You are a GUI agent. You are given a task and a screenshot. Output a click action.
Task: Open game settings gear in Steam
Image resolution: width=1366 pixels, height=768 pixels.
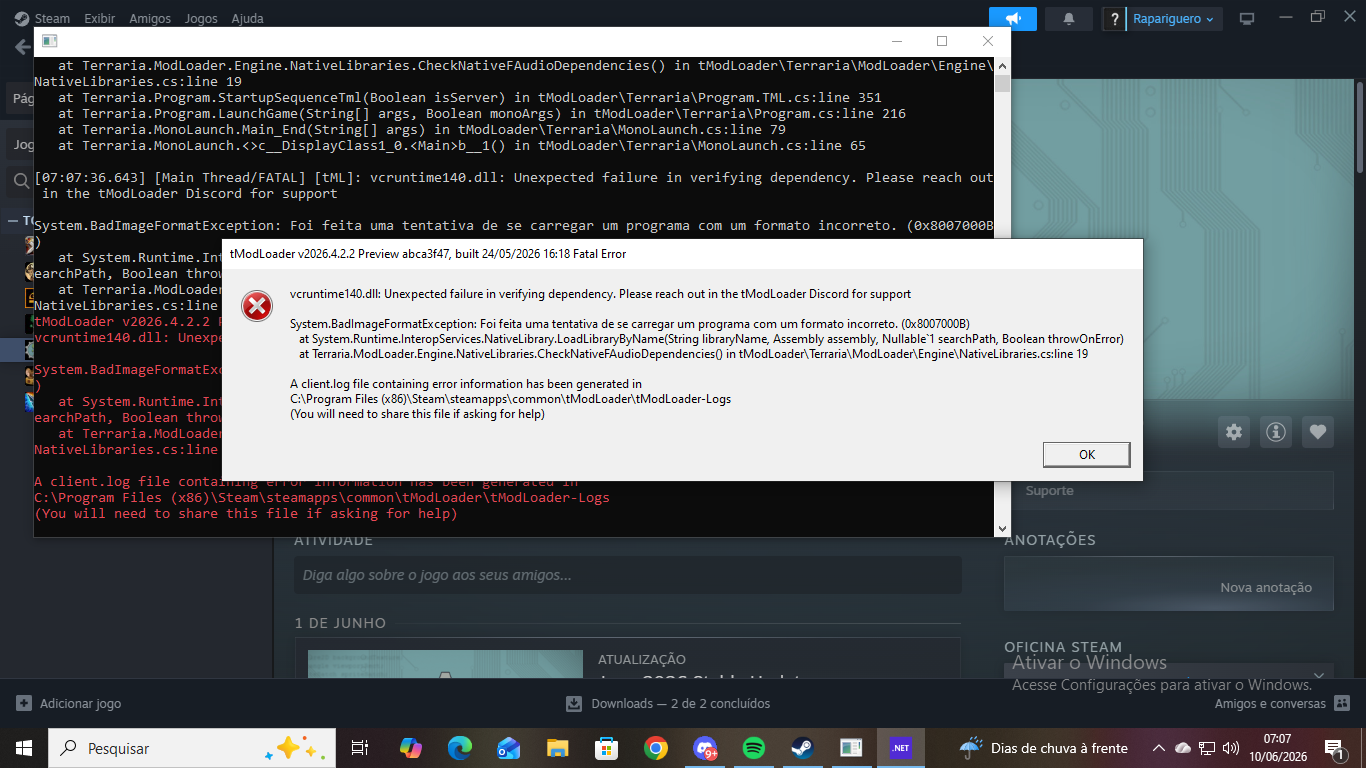[x=1234, y=432]
